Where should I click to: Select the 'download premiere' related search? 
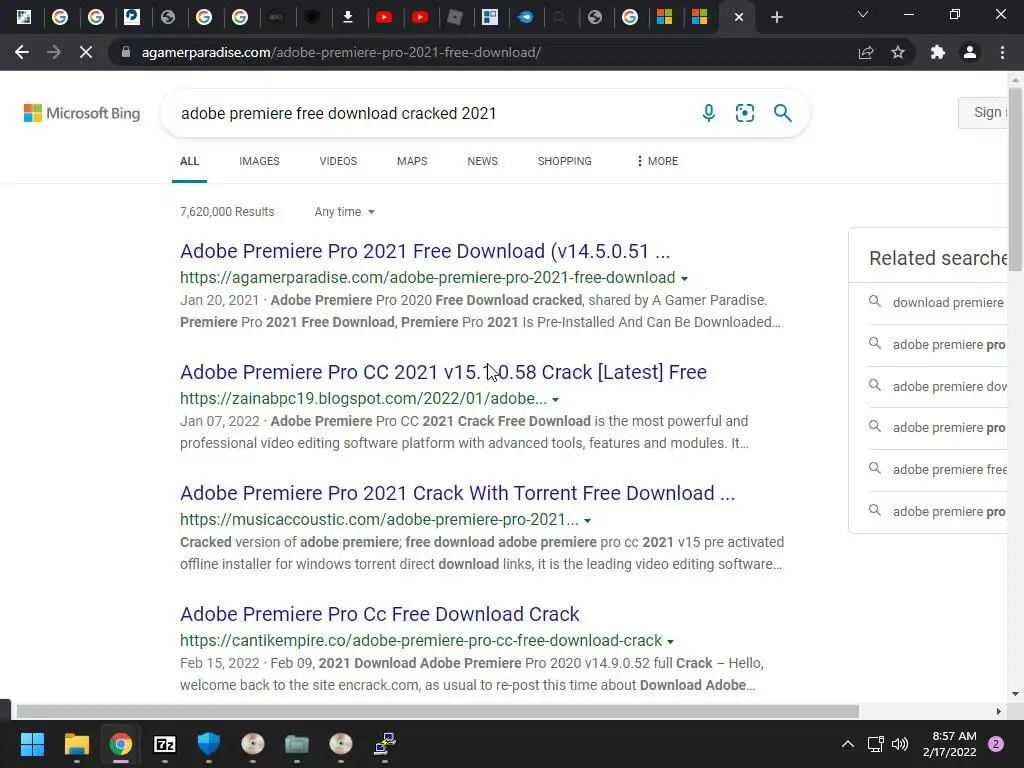[948, 302]
